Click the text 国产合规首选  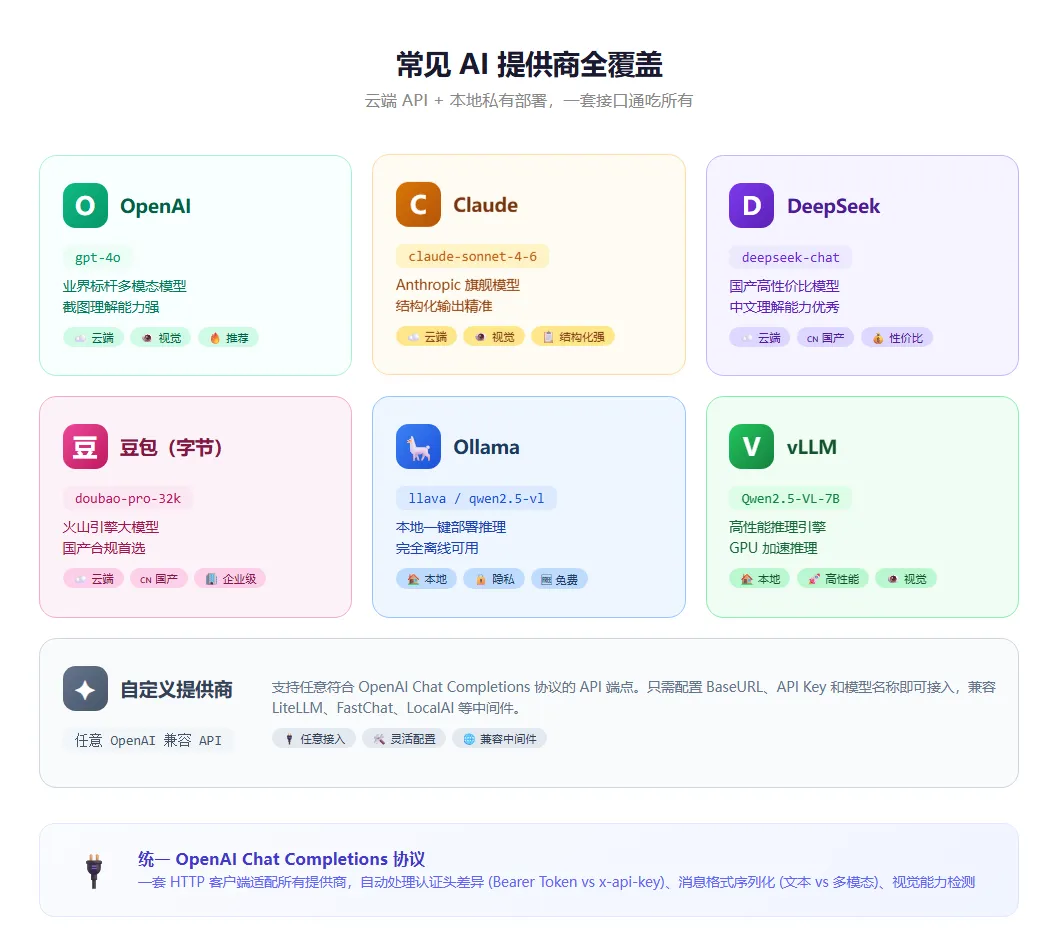[x=104, y=548]
